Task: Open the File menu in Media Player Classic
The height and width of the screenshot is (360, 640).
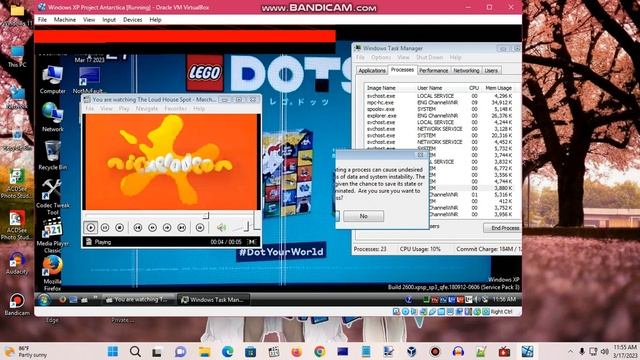Action: 90,109
